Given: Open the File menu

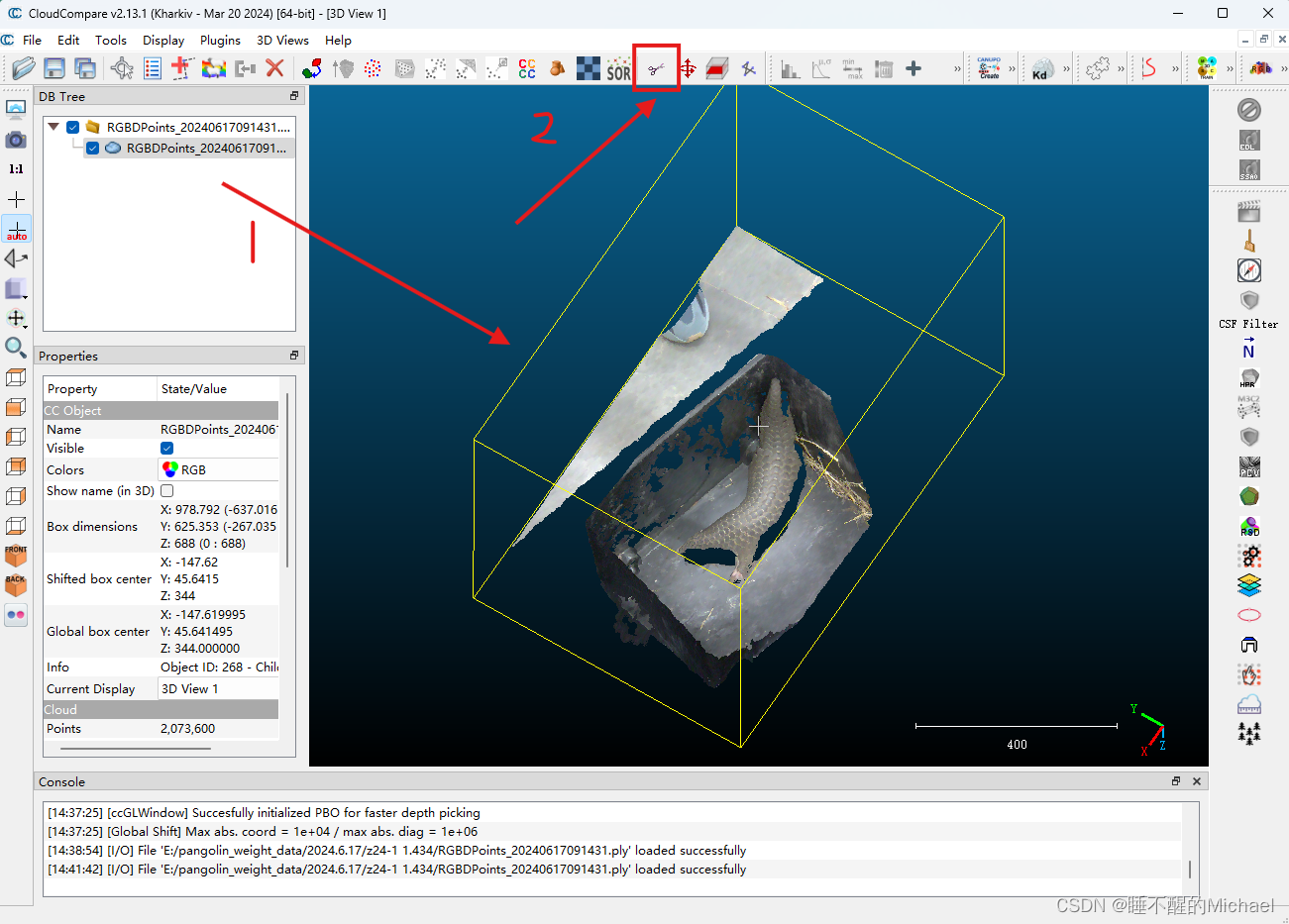Looking at the screenshot, I should pyautogui.click(x=32, y=40).
